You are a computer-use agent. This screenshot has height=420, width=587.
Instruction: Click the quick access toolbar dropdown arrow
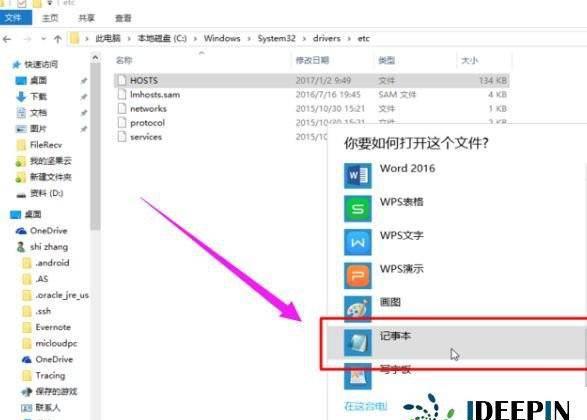click(49, 3)
